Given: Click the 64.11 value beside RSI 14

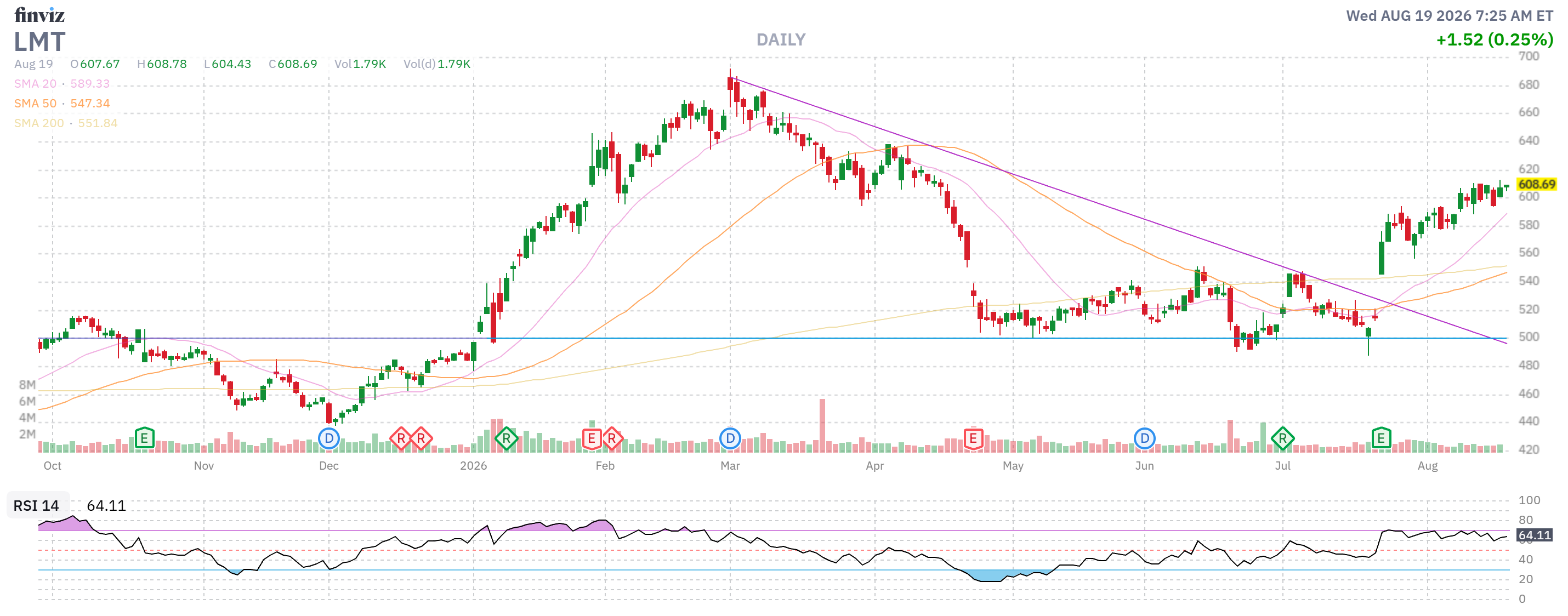Looking at the screenshot, I should 106,506.
